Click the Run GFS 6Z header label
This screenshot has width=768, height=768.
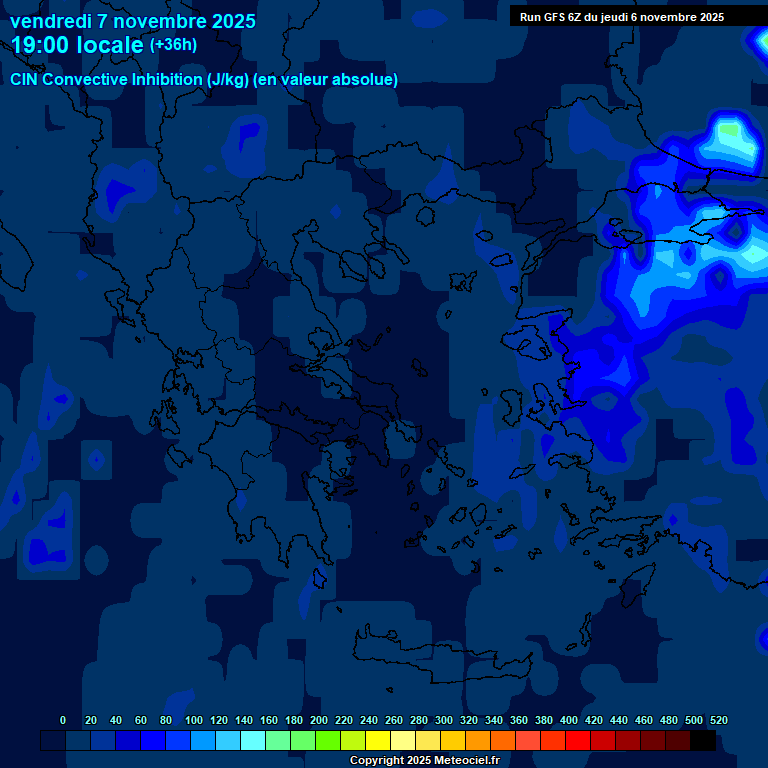(x=621, y=16)
